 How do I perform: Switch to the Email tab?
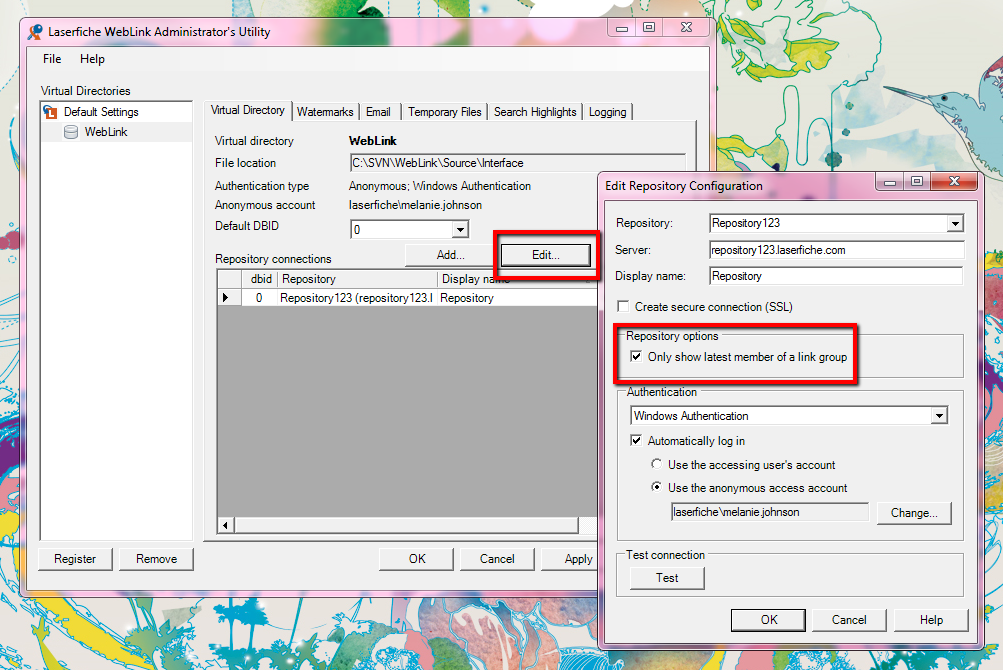point(378,112)
